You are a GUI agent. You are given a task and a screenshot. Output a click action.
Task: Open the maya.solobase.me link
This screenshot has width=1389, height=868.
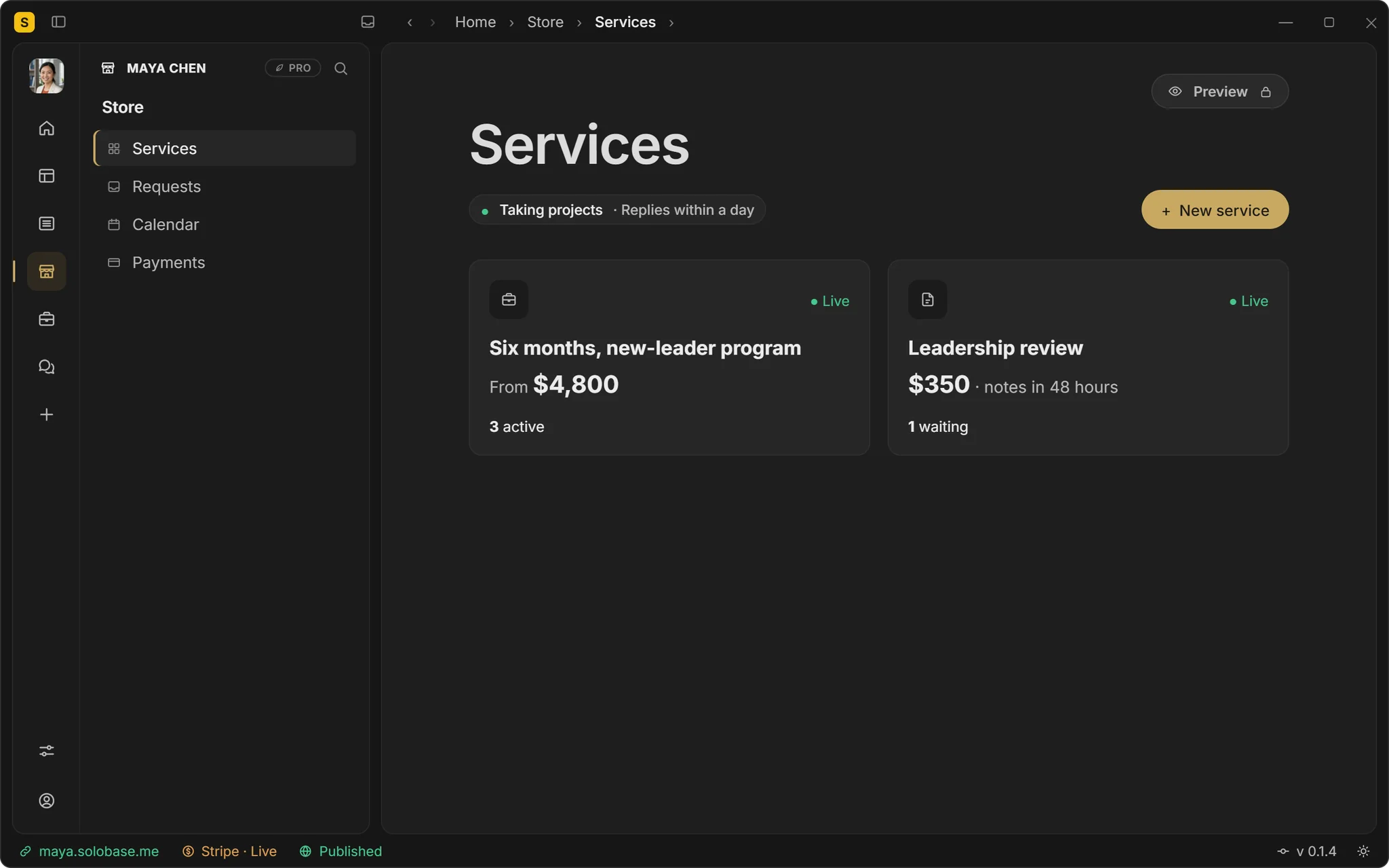[90, 851]
